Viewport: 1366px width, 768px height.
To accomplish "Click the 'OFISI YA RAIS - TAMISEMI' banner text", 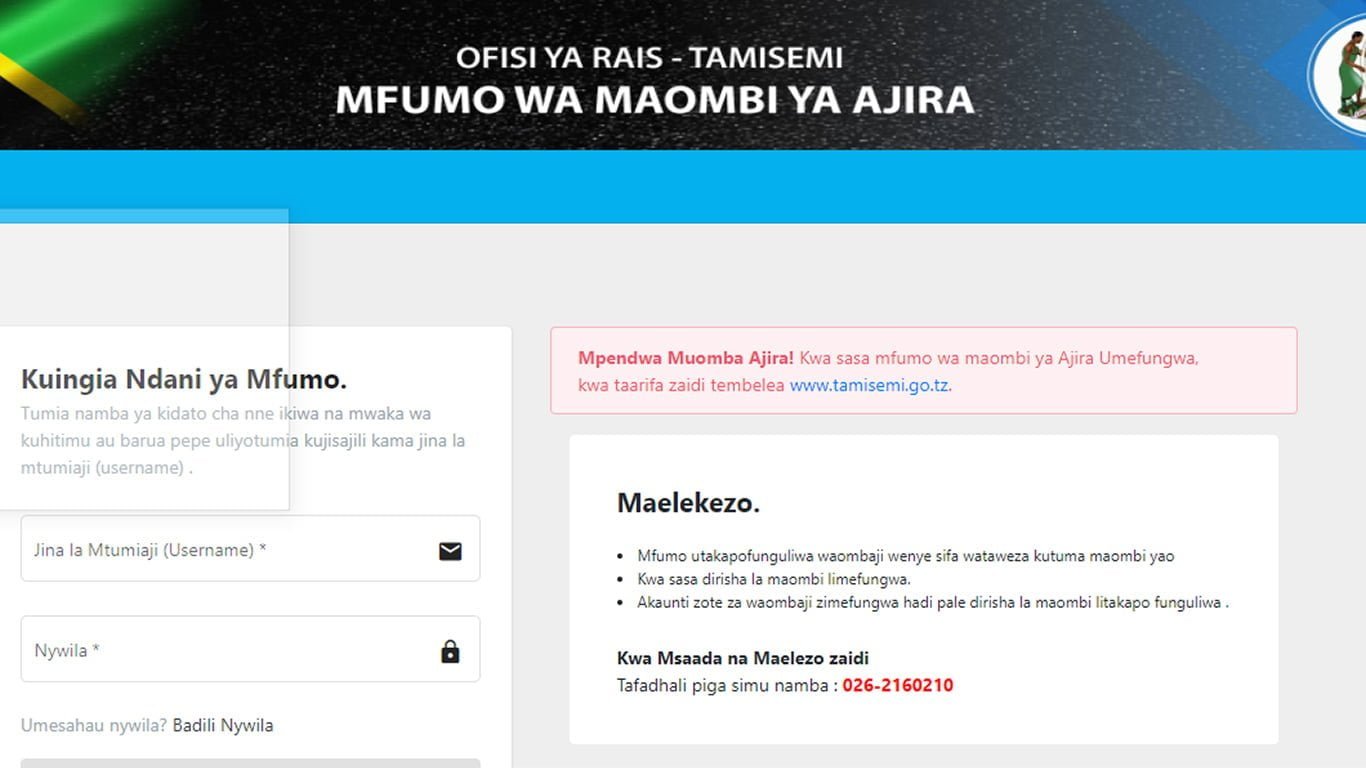I will 649,57.
